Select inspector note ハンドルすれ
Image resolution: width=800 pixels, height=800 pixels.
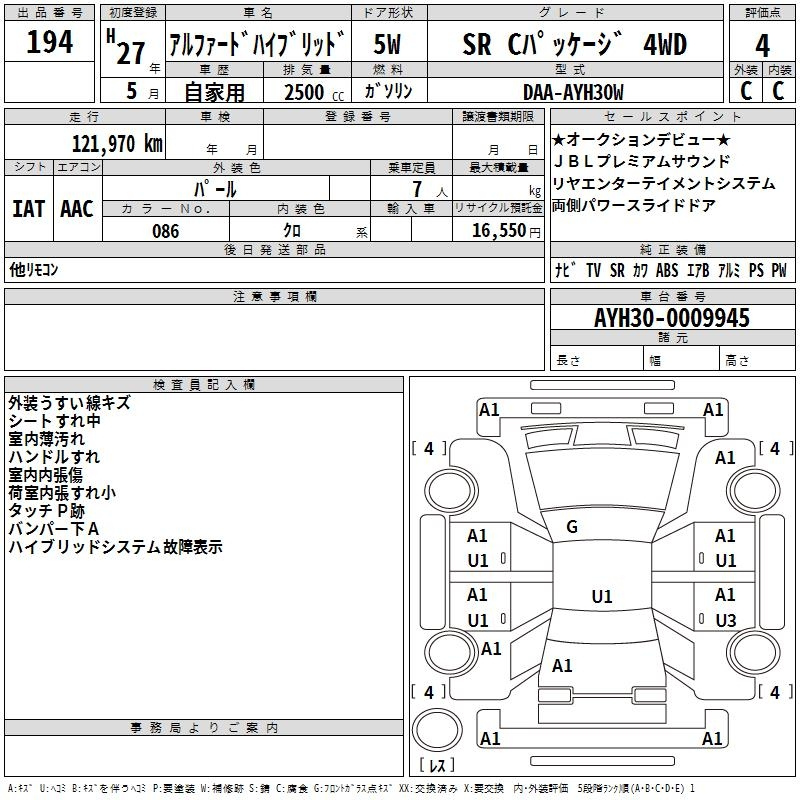(x=54, y=457)
